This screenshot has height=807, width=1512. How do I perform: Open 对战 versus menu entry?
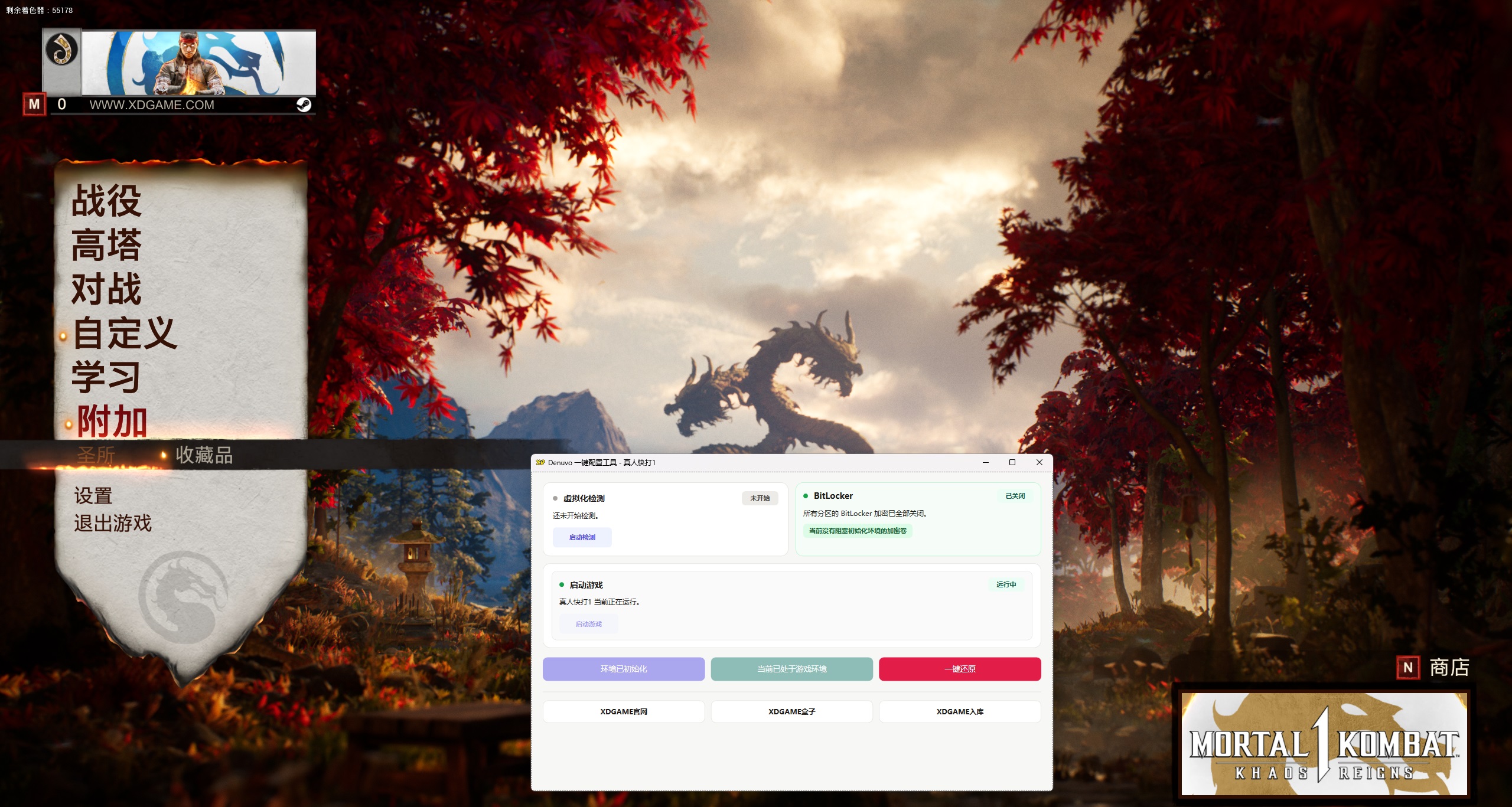(x=106, y=289)
